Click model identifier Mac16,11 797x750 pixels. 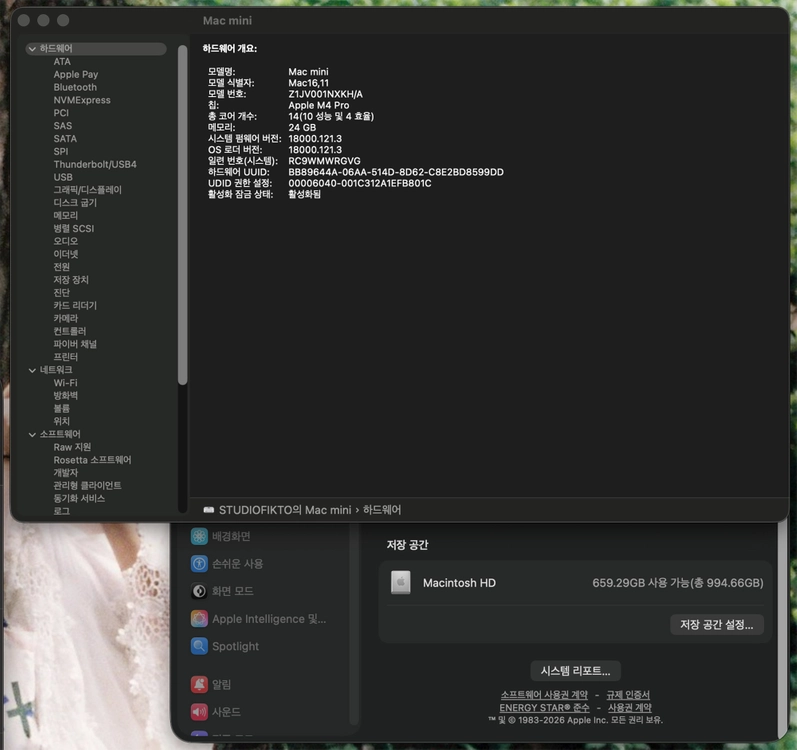pos(309,83)
